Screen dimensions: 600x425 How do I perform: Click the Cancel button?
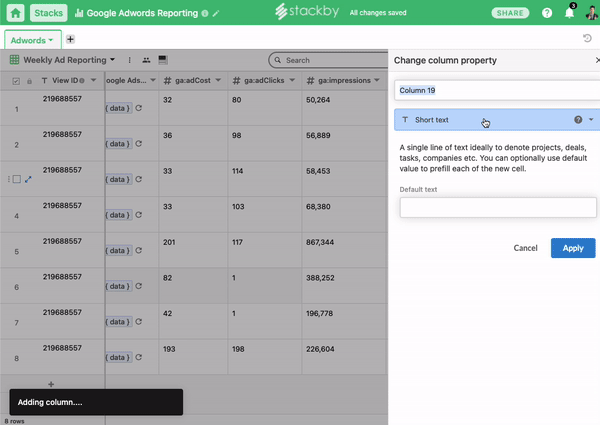click(525, 248)
